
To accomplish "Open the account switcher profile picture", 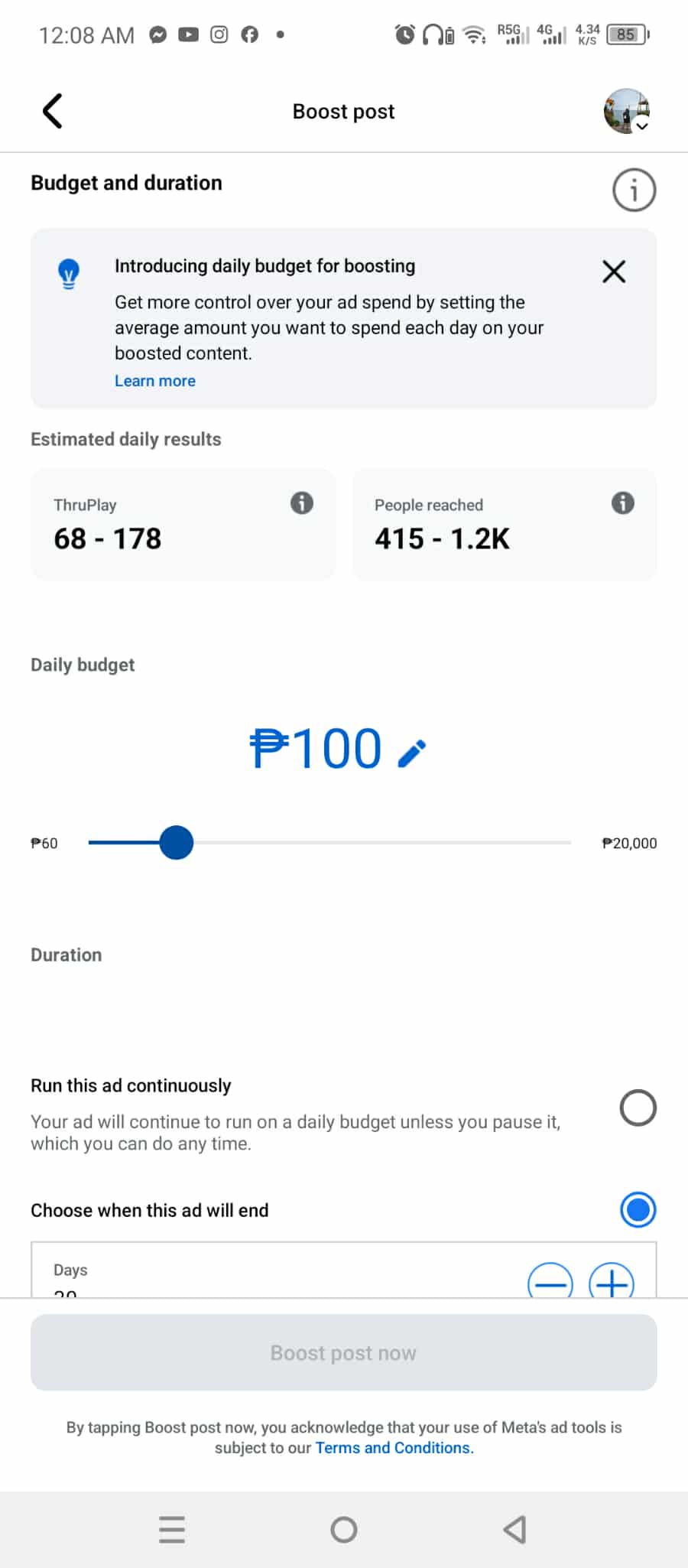I will [626, 112].
